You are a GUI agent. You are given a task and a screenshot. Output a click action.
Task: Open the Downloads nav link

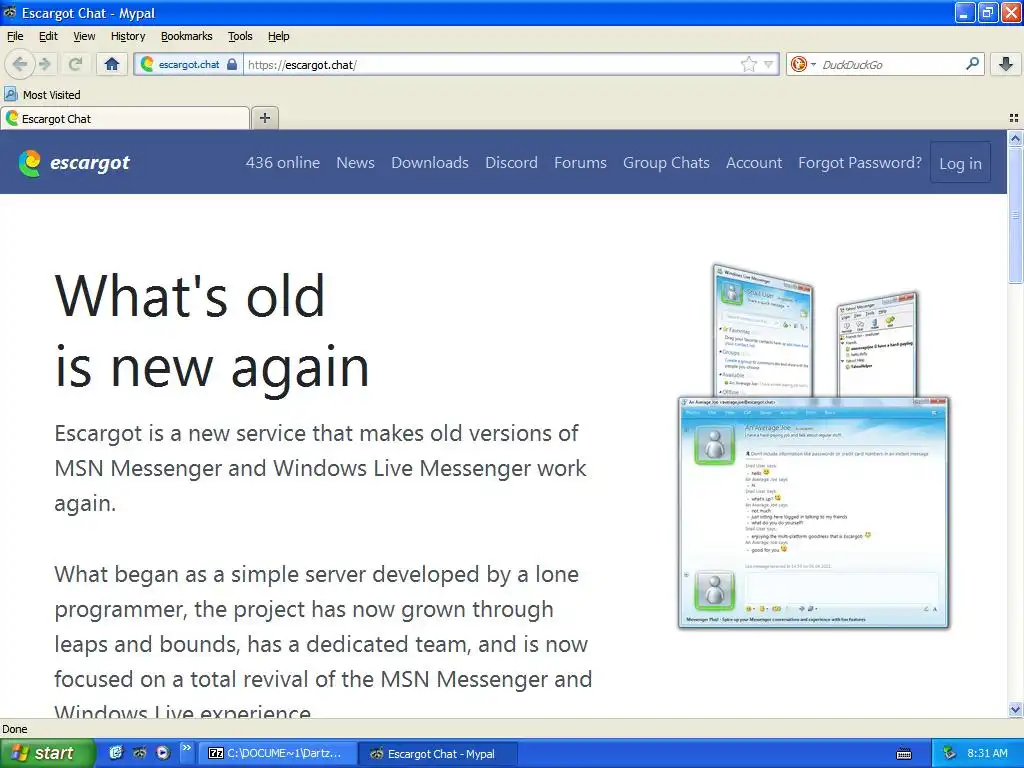(430, 163)
